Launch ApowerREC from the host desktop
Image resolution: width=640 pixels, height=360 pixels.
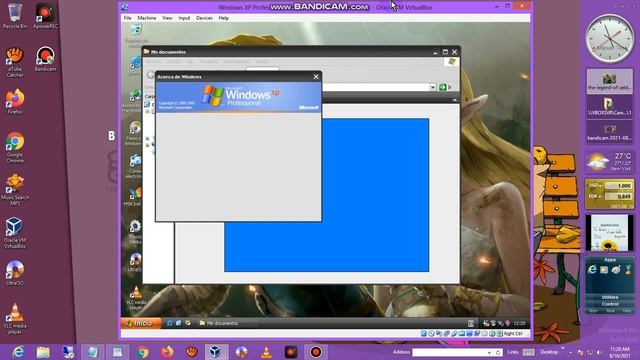(45, 16)
